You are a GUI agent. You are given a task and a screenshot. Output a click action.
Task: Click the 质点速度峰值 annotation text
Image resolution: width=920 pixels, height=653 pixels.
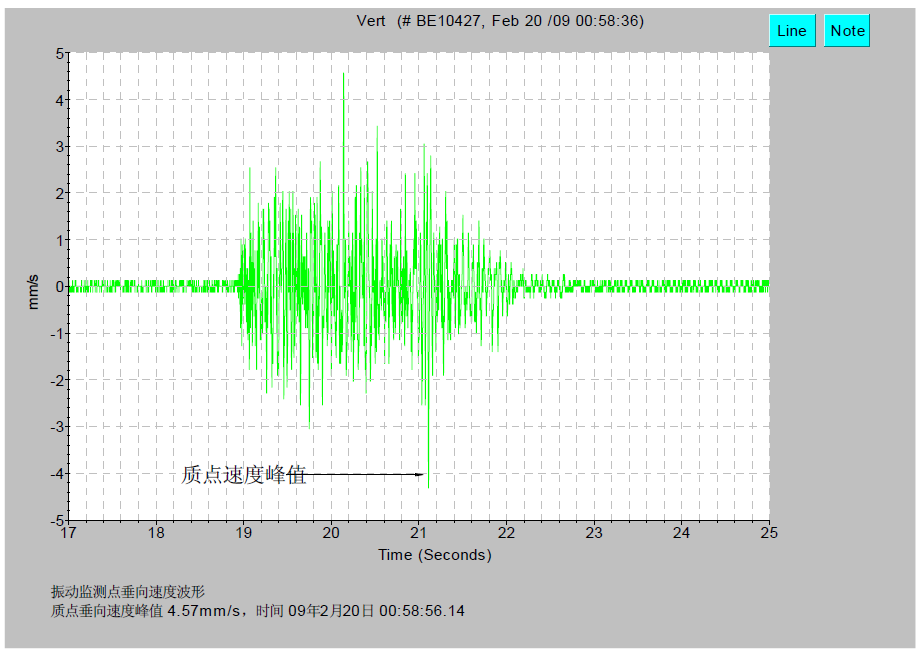[243, 475]
